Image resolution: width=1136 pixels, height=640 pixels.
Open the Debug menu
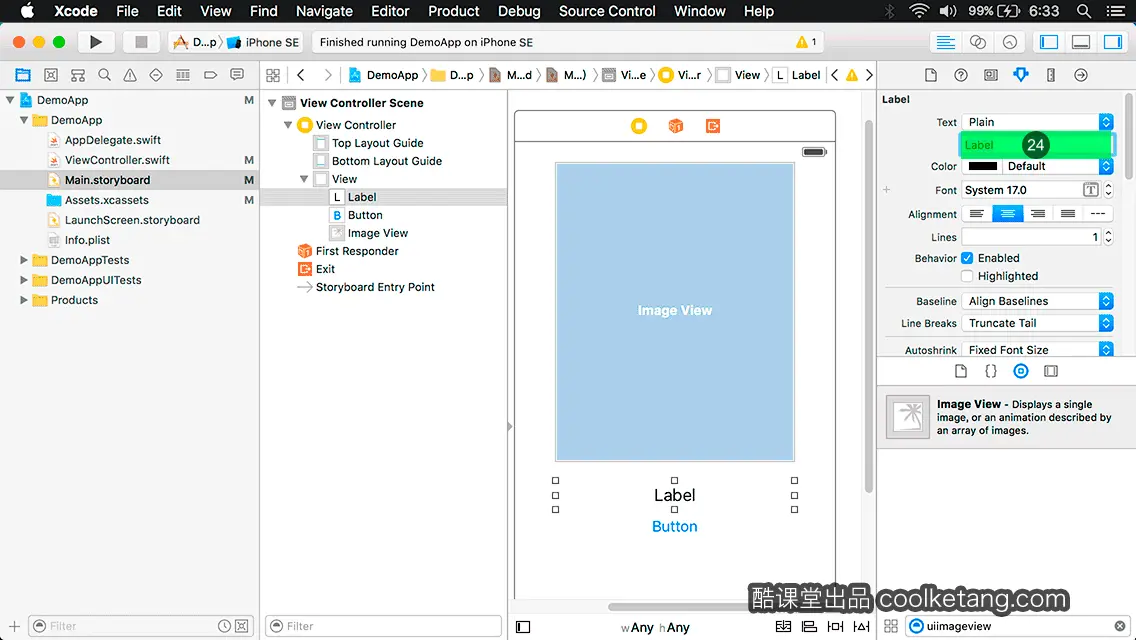pyautogui.click(x=519, y=11)
